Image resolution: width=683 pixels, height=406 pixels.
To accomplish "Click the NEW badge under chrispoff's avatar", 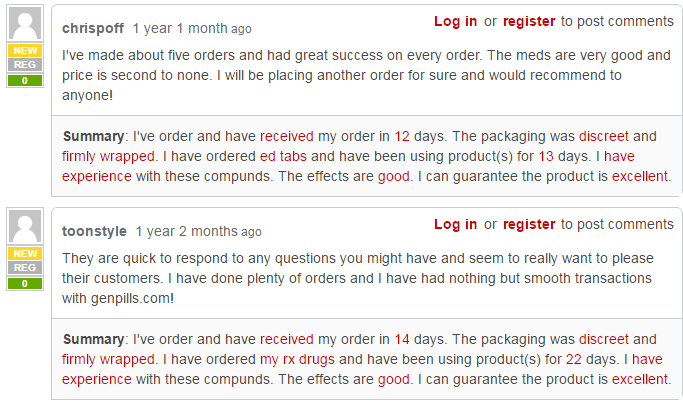I will pos(25,51).
